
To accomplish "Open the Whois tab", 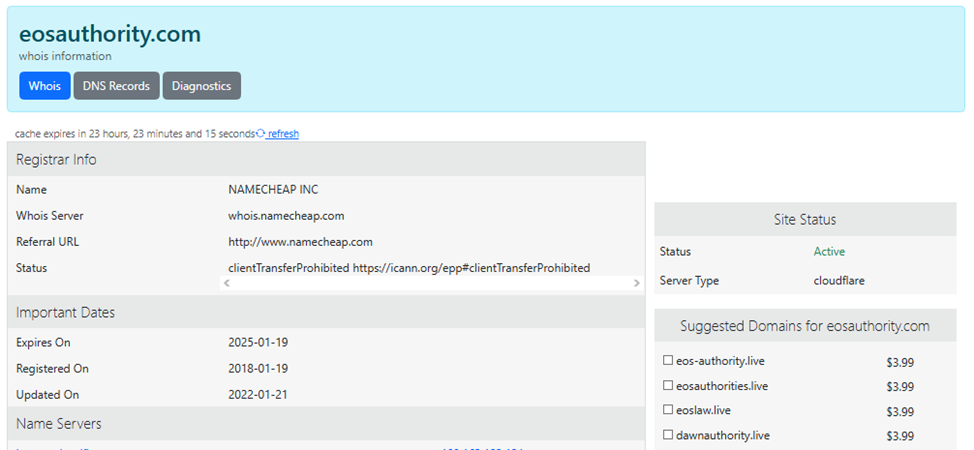I will 45,86.
